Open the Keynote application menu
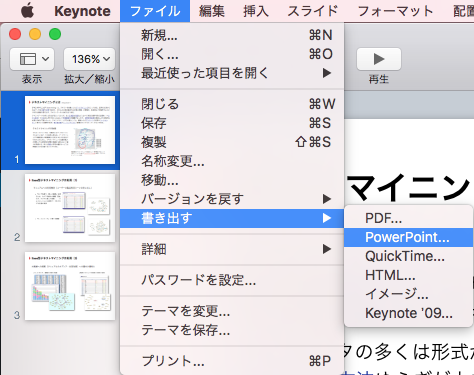Image resolution: width=474 pixels, height=375 pixels. (x=82, y=11)
